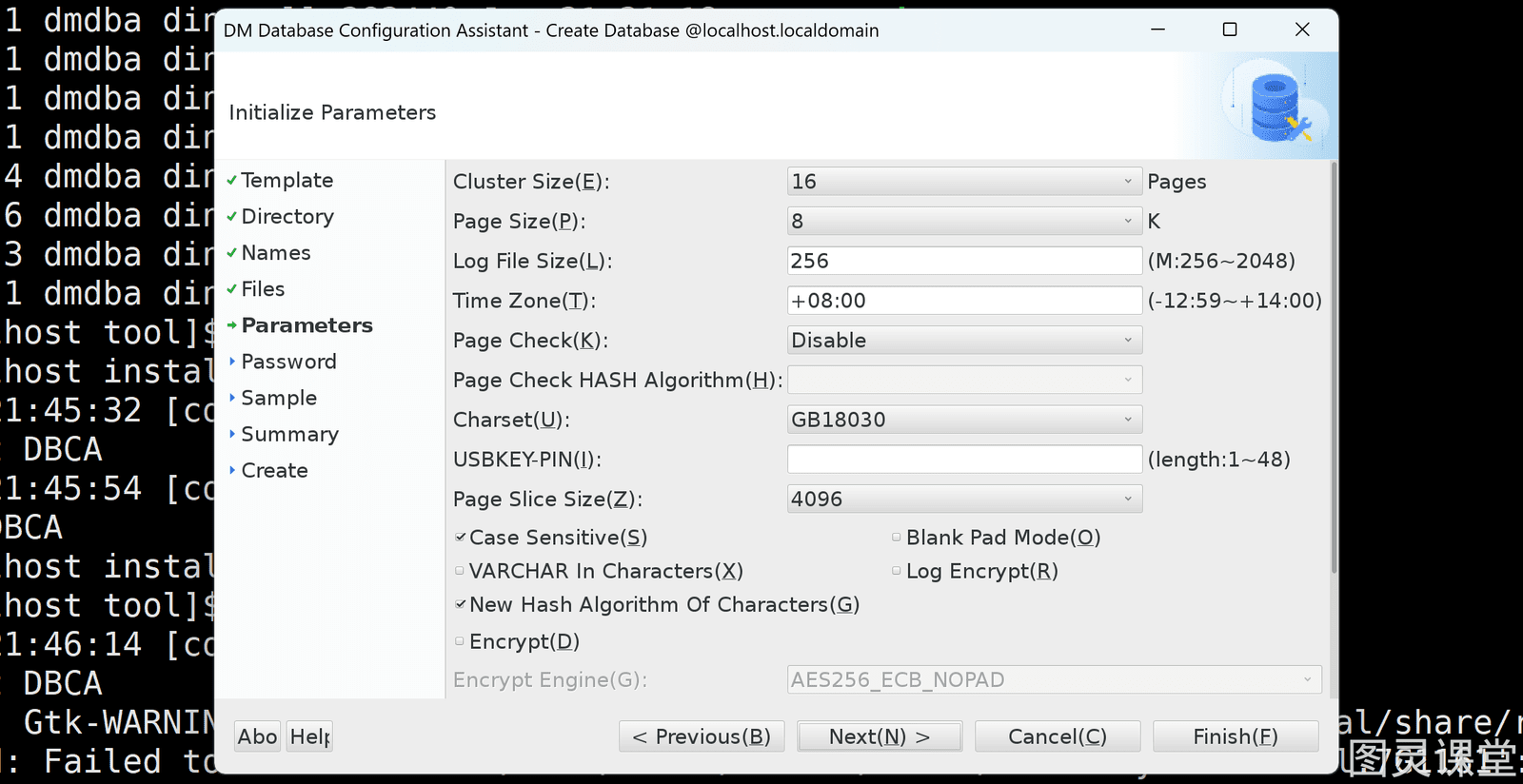Viewport: 1523px width, 784px height.
Task: Click the Help button
Action: [x=309, y=736]
